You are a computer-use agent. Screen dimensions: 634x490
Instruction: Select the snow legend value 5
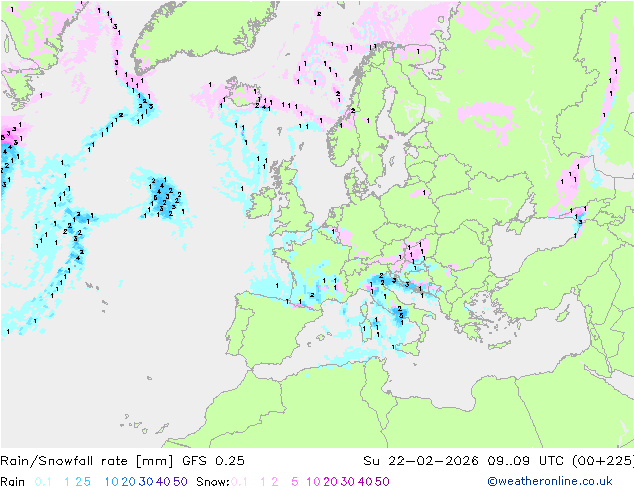click(x=294, y=482)
